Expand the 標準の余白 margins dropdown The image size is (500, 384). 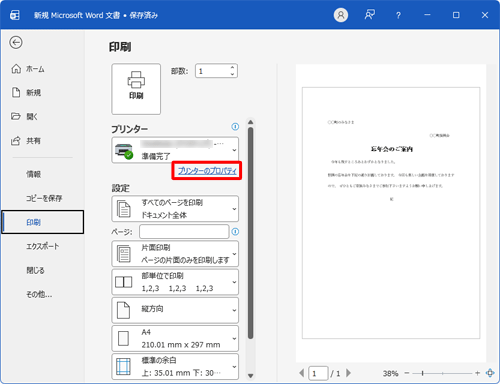[175, 367]
